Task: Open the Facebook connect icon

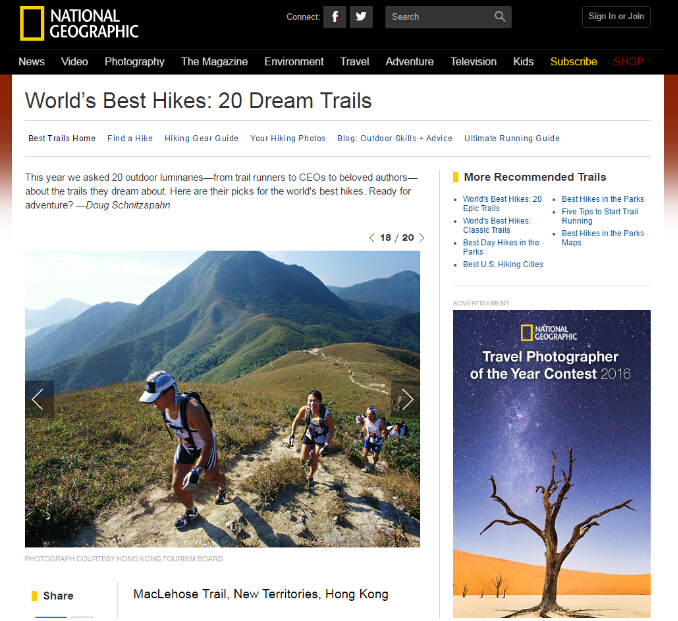Action: coord(335,17)
